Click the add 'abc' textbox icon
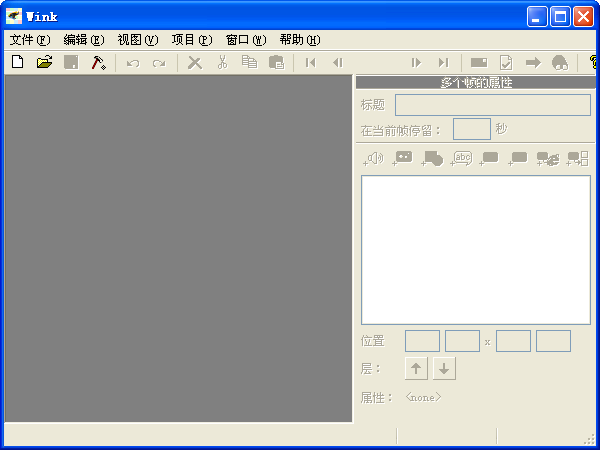This screenshot has width=600, height=450. (461, 158)
